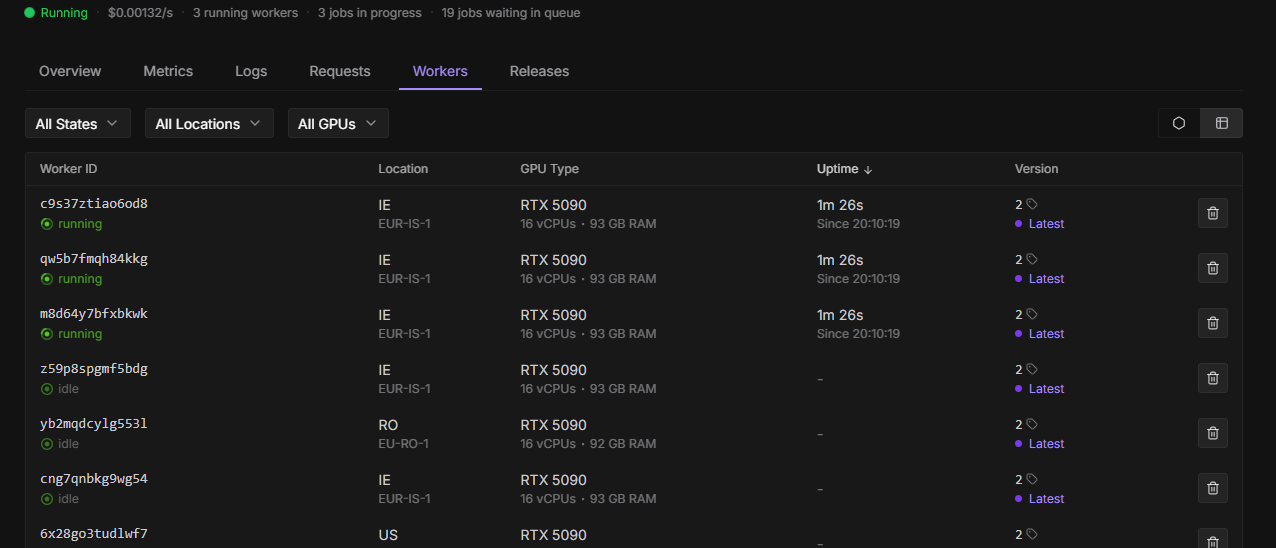The width and height of the screenshot is (1276, 548).
Task: Click version tag icon for worker c9s37ztiao6od8
Action: pyautogui.click(x=1032, y=204)
